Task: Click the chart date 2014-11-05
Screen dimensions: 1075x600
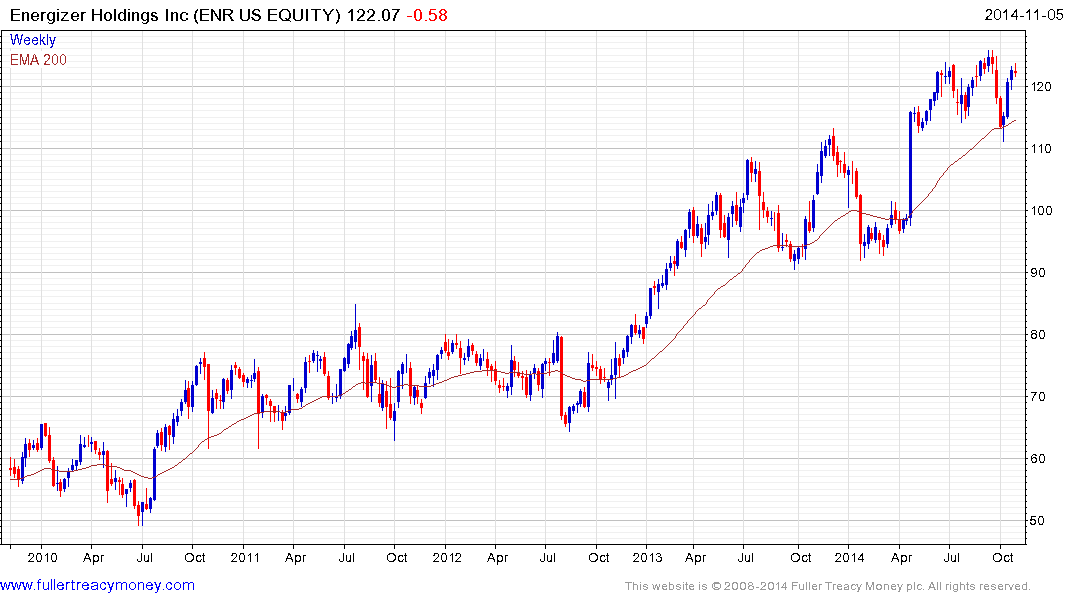Action: [x=1024, y=14]
